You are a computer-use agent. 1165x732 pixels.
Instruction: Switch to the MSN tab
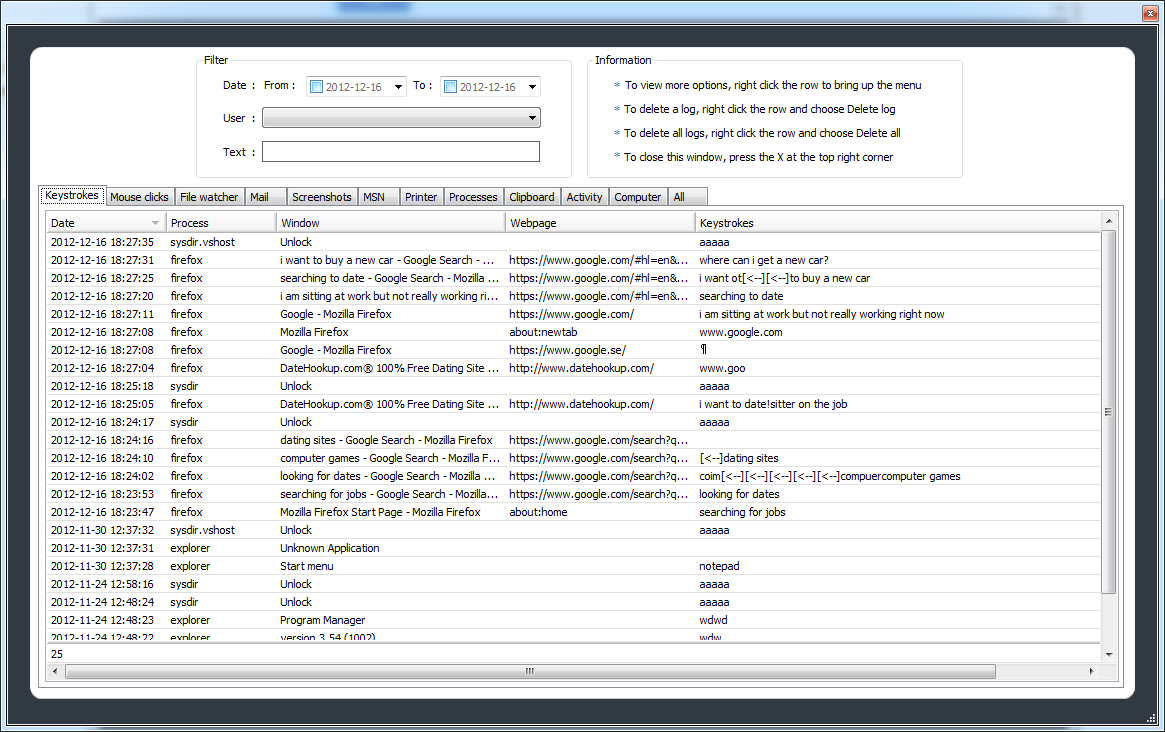(378, 197)
